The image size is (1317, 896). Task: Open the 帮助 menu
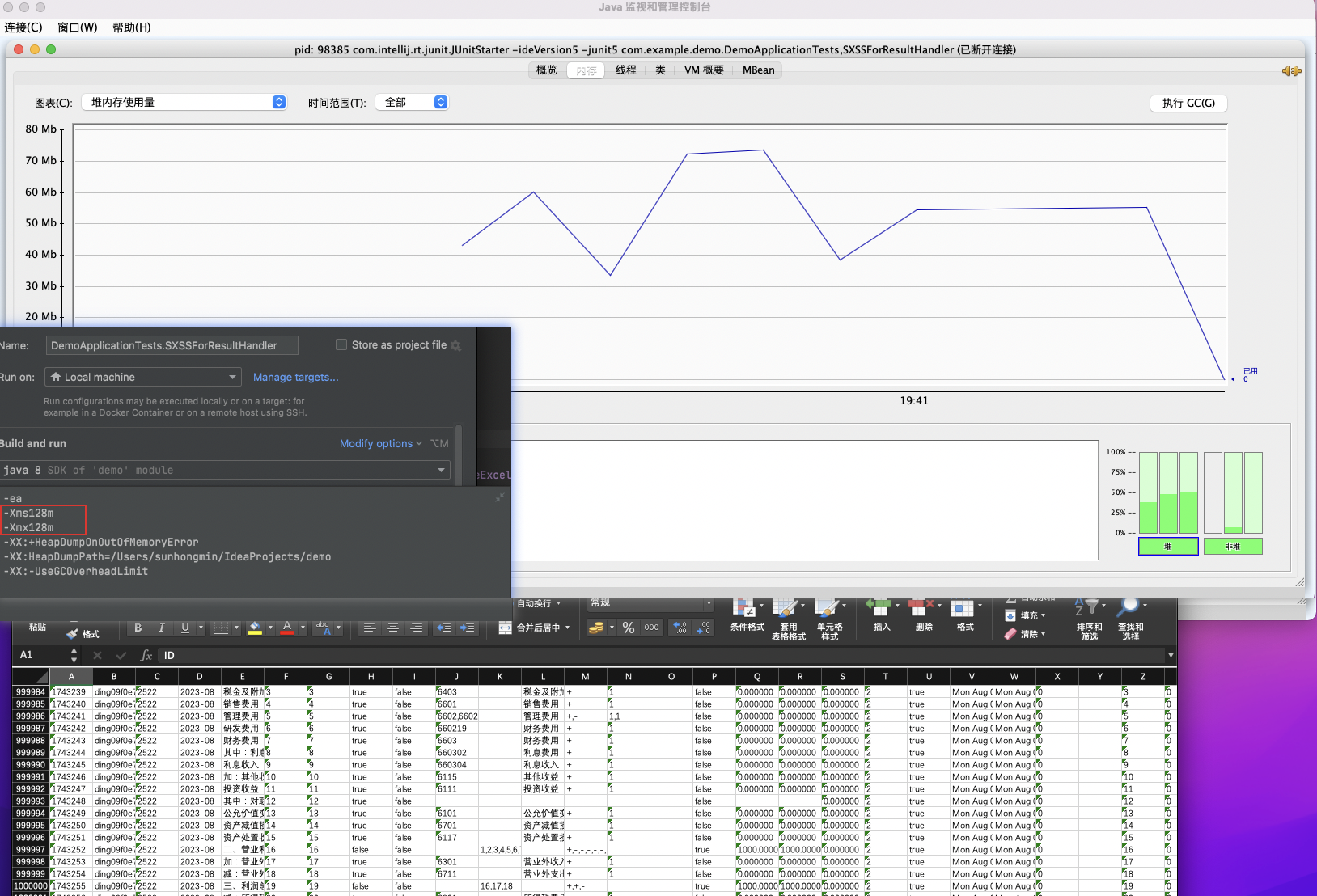coord(132,27)
